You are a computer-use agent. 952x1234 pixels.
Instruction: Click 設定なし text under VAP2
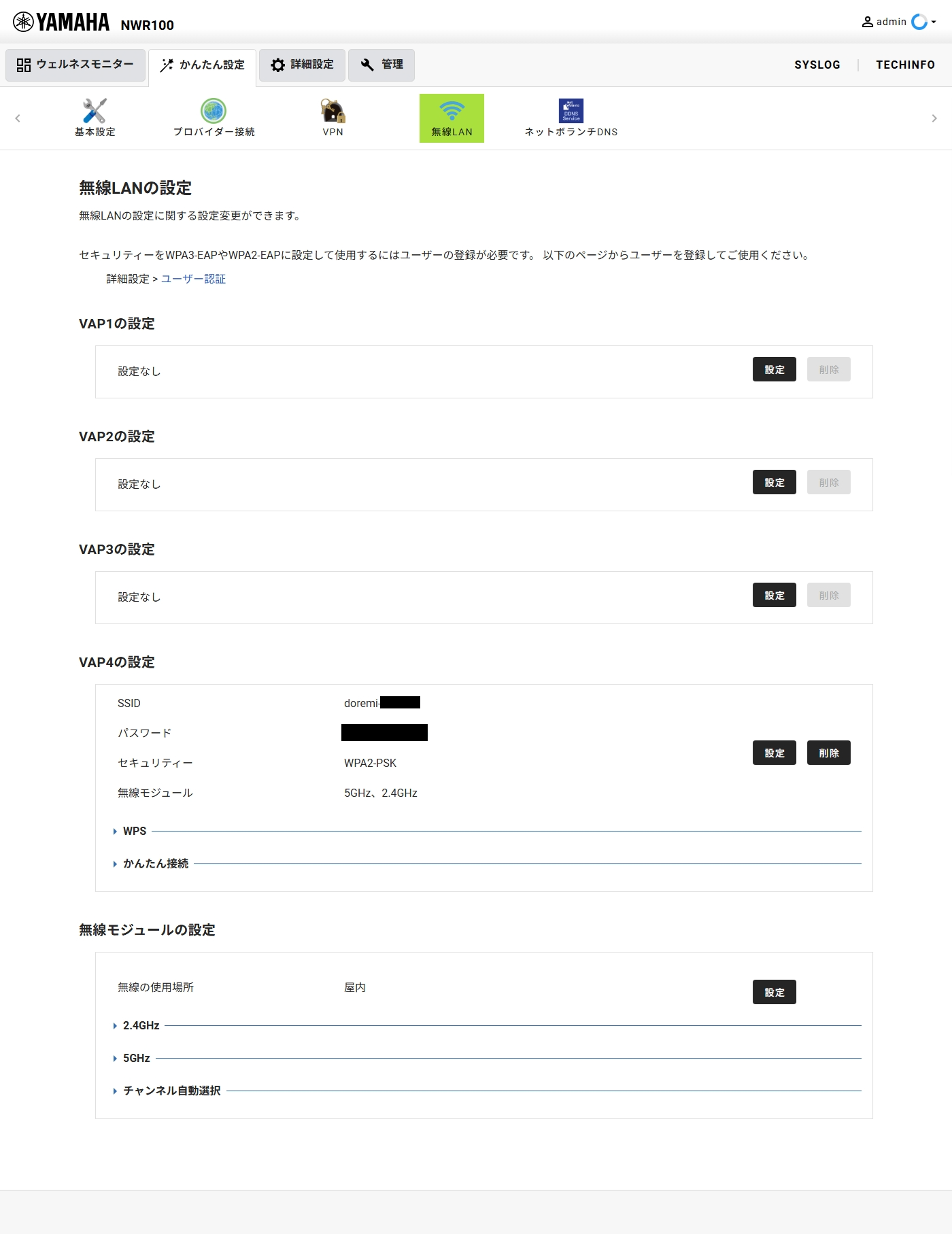(x=139, y=484)
